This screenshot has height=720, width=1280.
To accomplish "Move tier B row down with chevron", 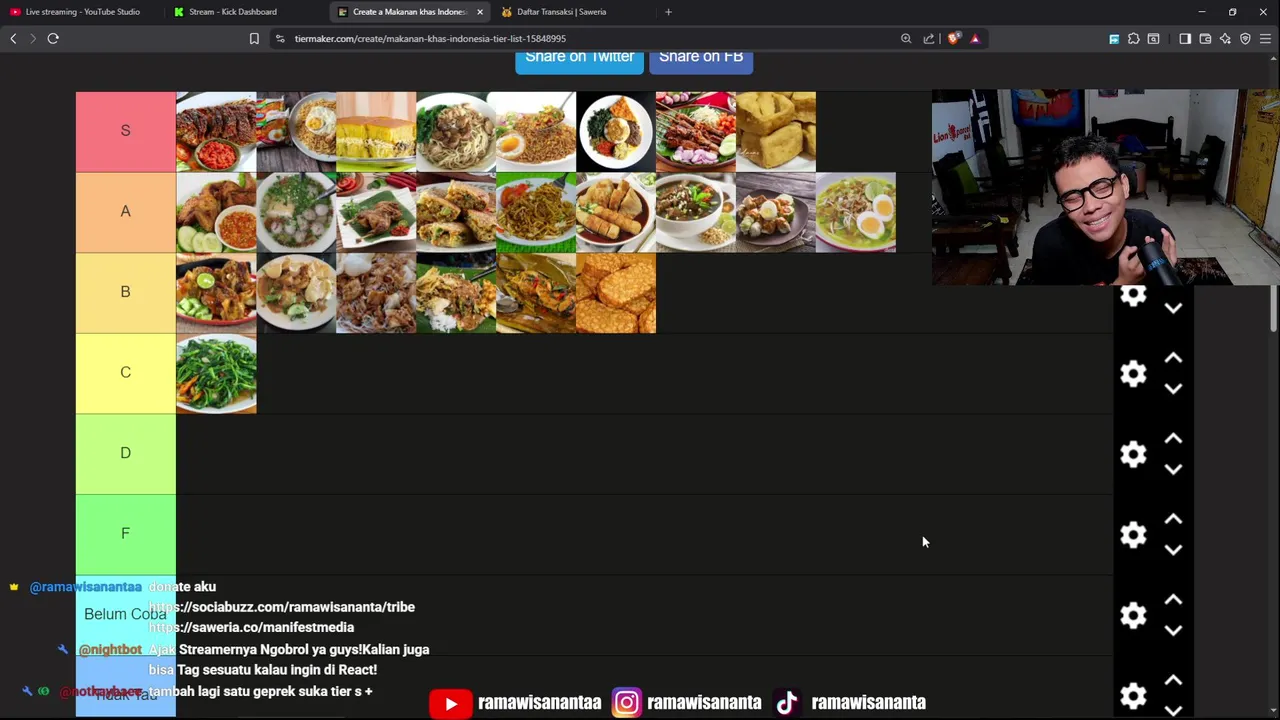I will (x=1173, y=308).
